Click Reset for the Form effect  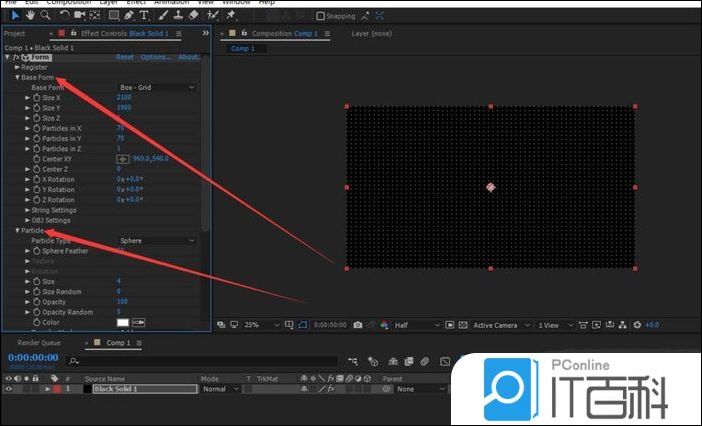pyautogui.click(x=125, y=57)
